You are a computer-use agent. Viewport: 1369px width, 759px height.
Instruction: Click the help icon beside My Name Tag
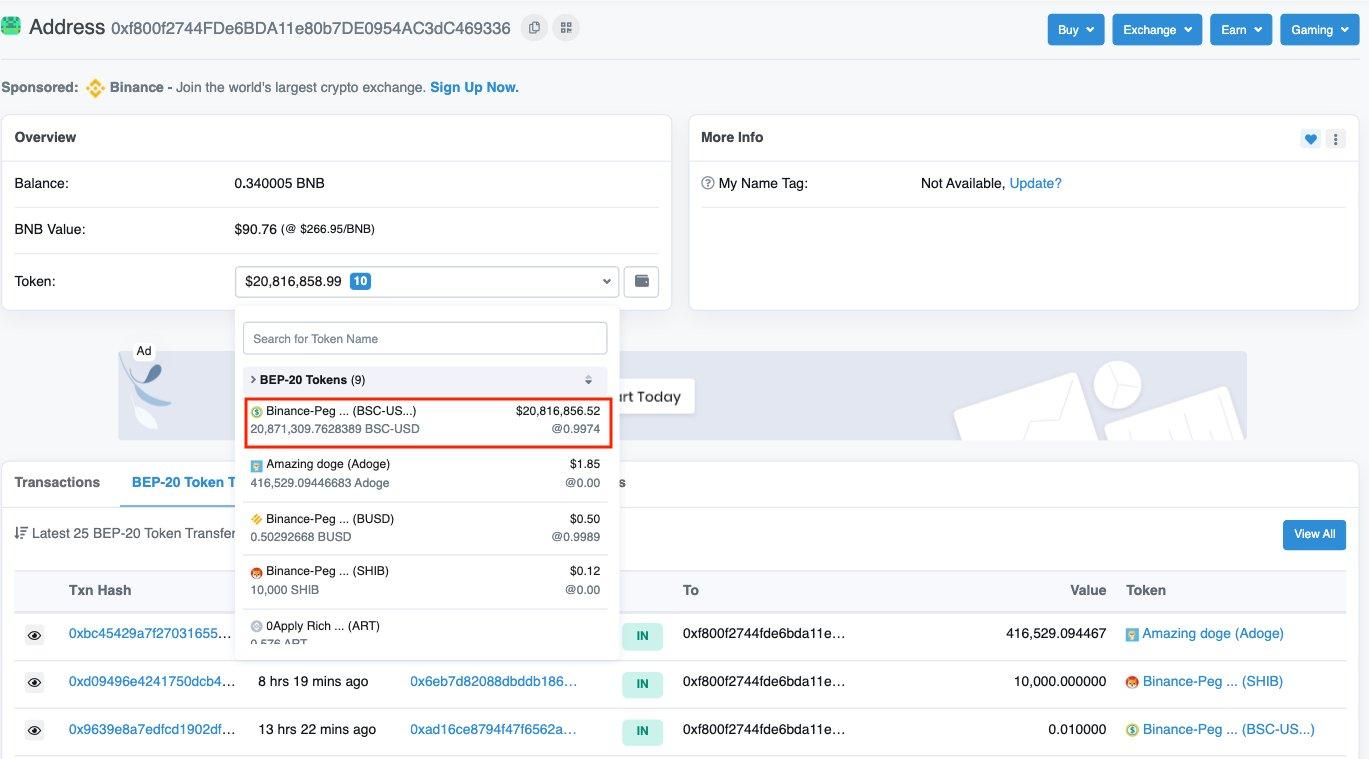(x=708, y=184)
